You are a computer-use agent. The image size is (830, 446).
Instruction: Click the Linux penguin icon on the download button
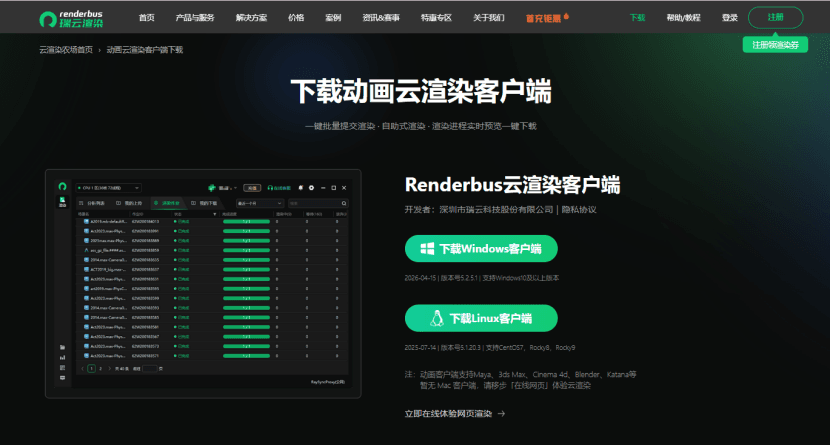coord(437,318)
